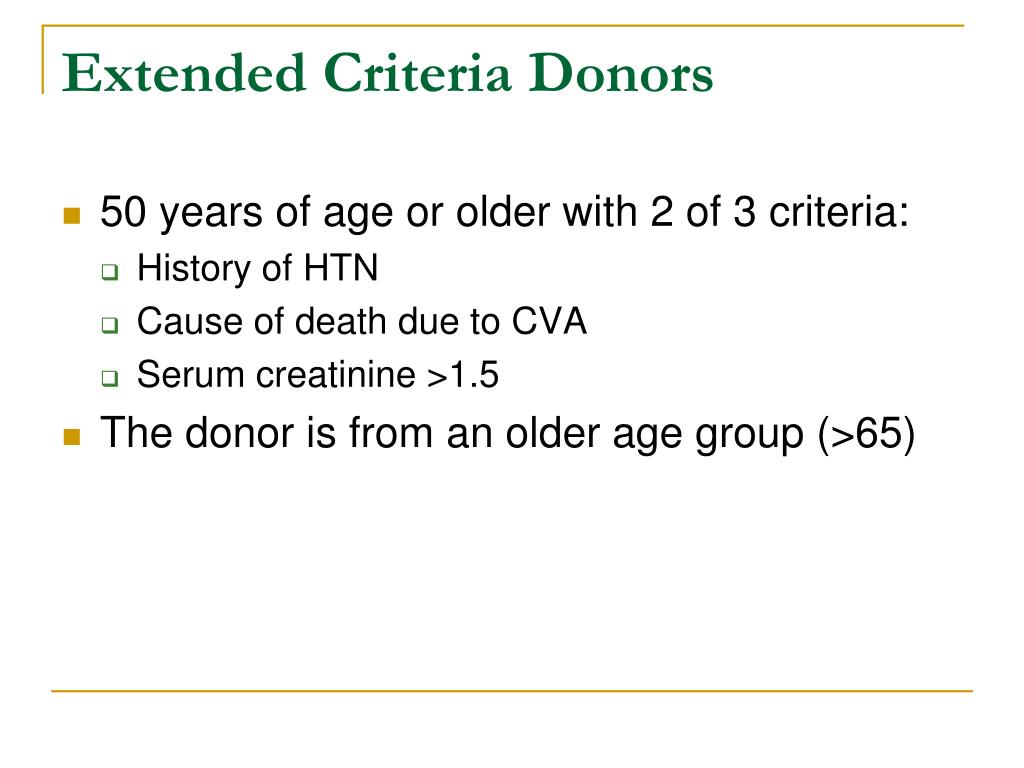Select the gold bullet beside 'The donor is from'
This screenshot has height=768, width=1024.
[72, 436]
